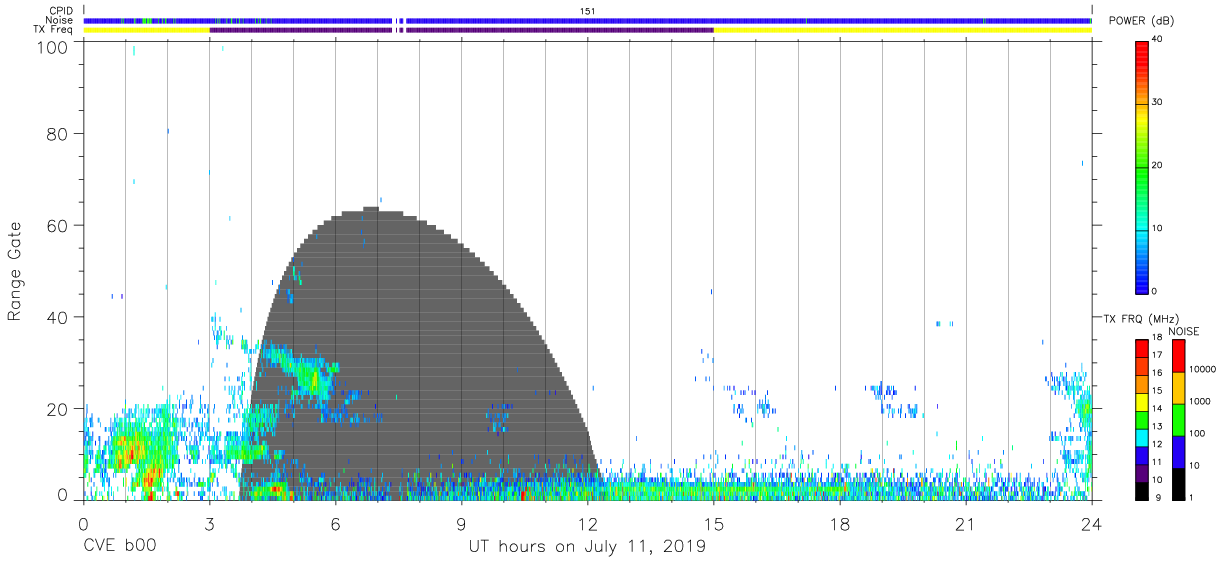Pick the cyan swatch in the TX FRQ scale
The image size is (1228, 567).
pos(1142,439)
